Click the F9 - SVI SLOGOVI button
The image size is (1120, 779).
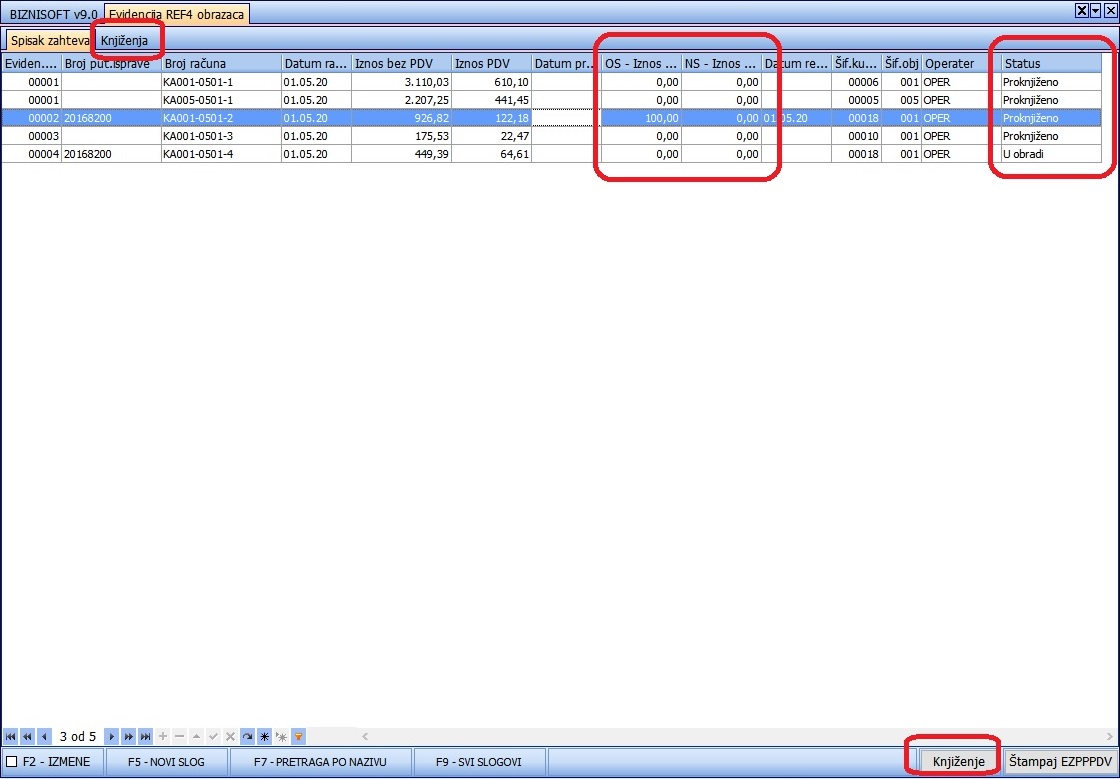tap(479, 762)
